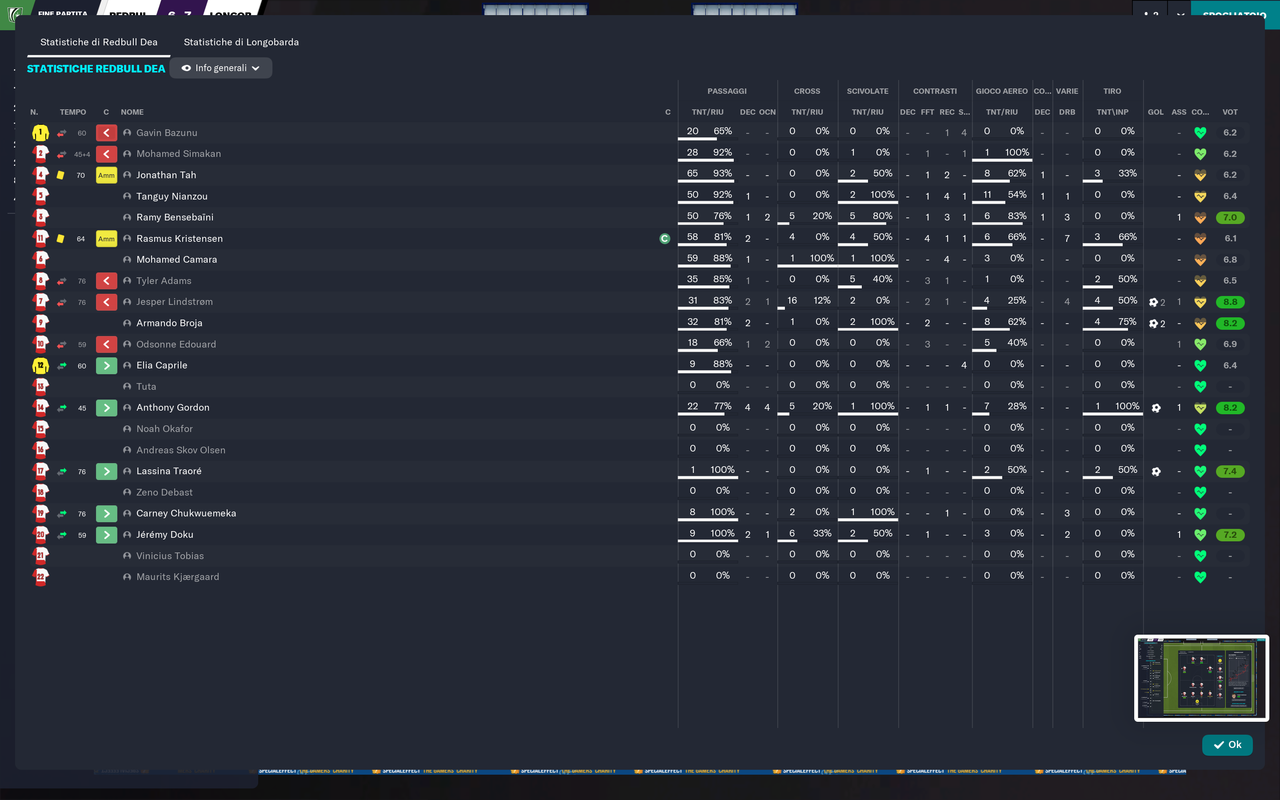Open the profile of player Jonathan Tah
This screenshot has width=1280, height=800.
(166, 175)
